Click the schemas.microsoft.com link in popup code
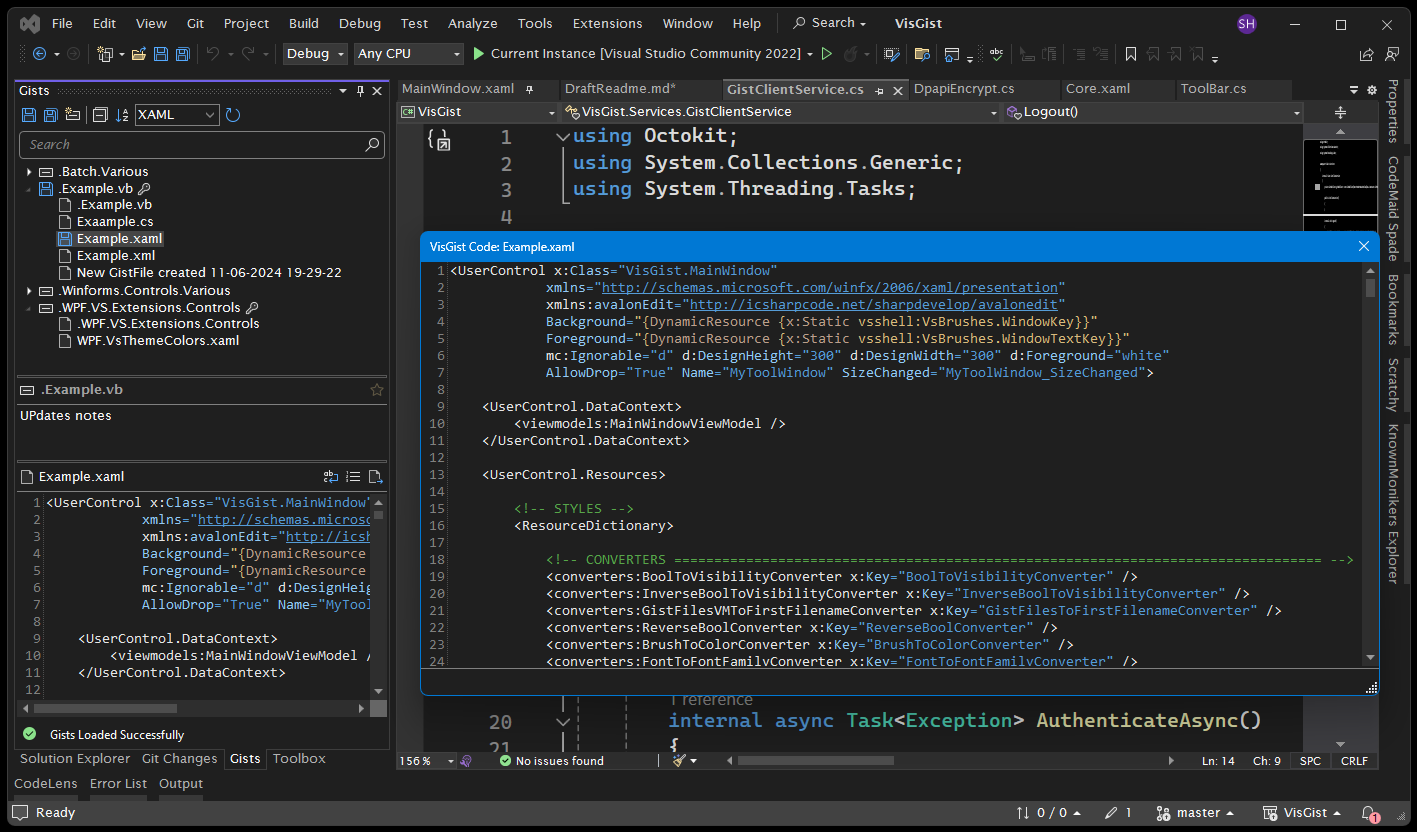 830,287
